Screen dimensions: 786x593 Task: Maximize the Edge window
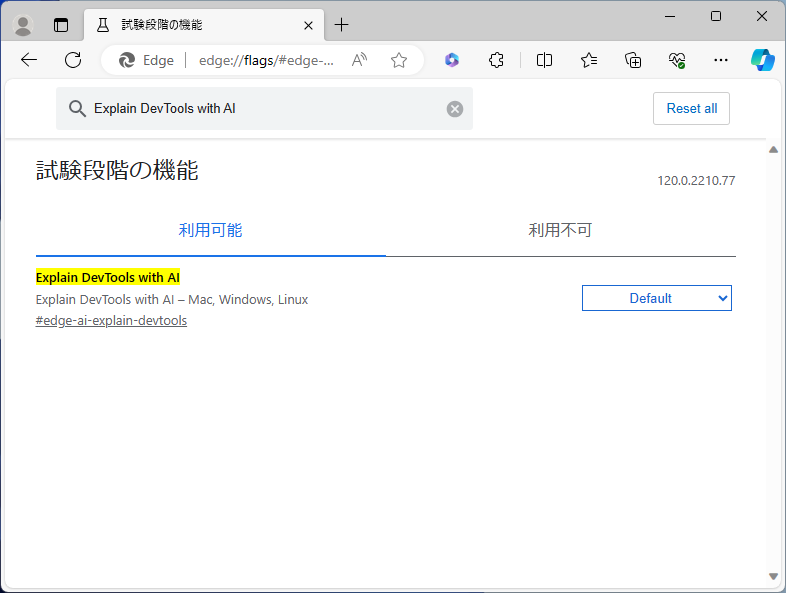716,17
